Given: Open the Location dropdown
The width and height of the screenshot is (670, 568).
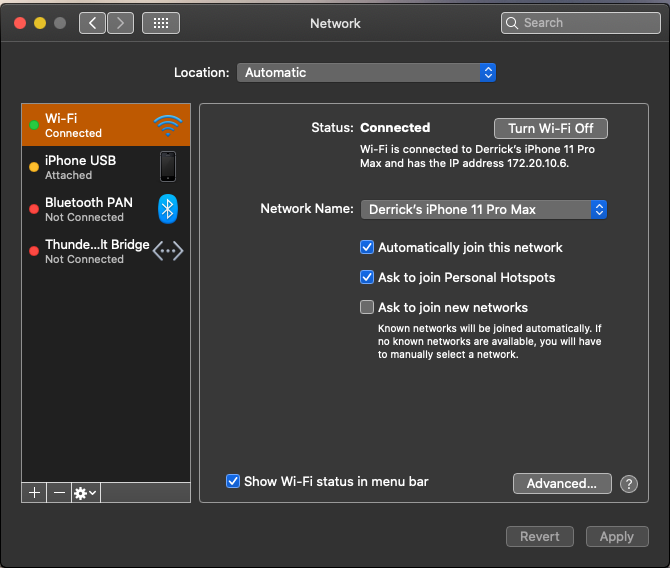Looking at the screenshot, I should 366,72.
